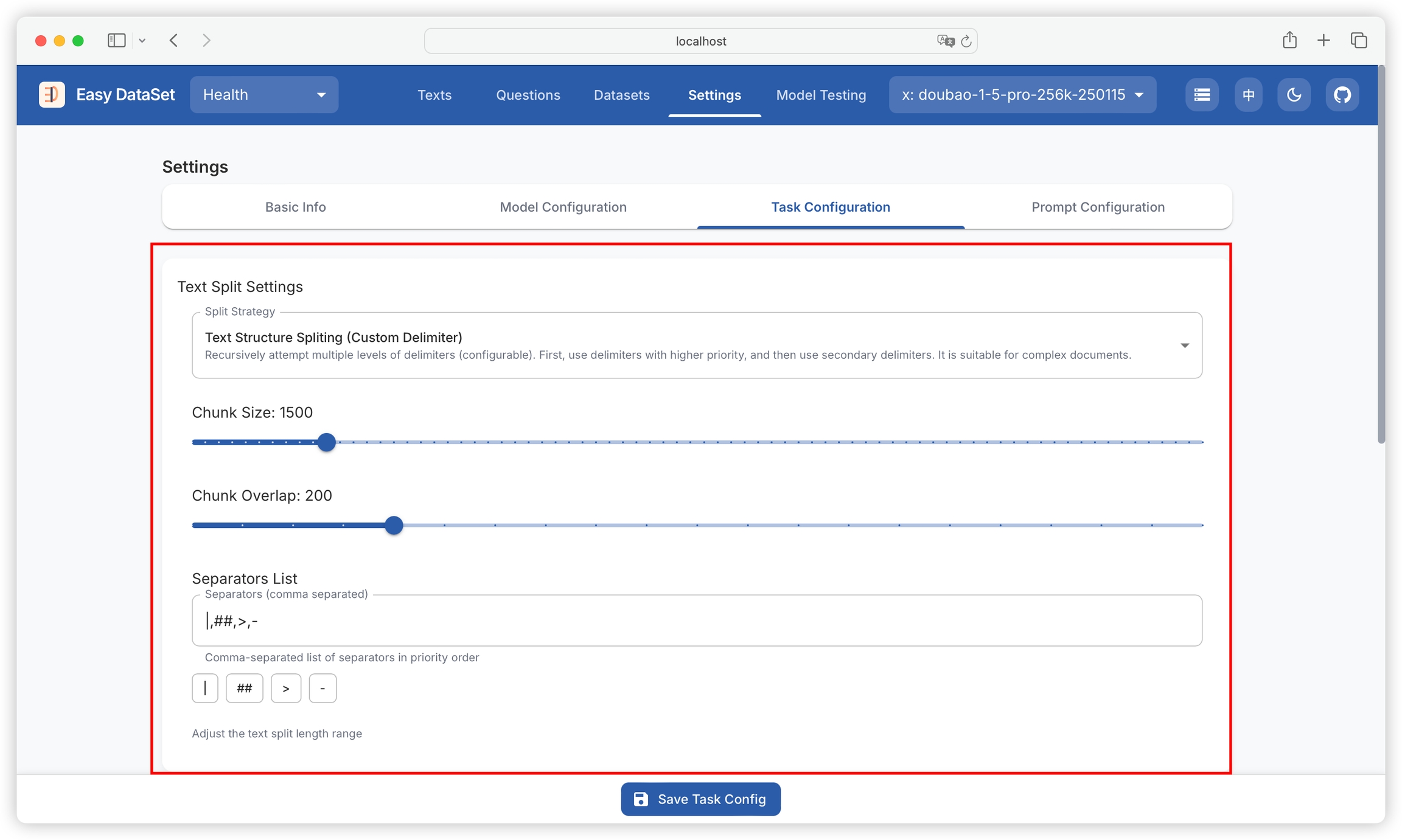Switch to Prompt Configuration tab
1402x840 pixels.
[1098, 207]
